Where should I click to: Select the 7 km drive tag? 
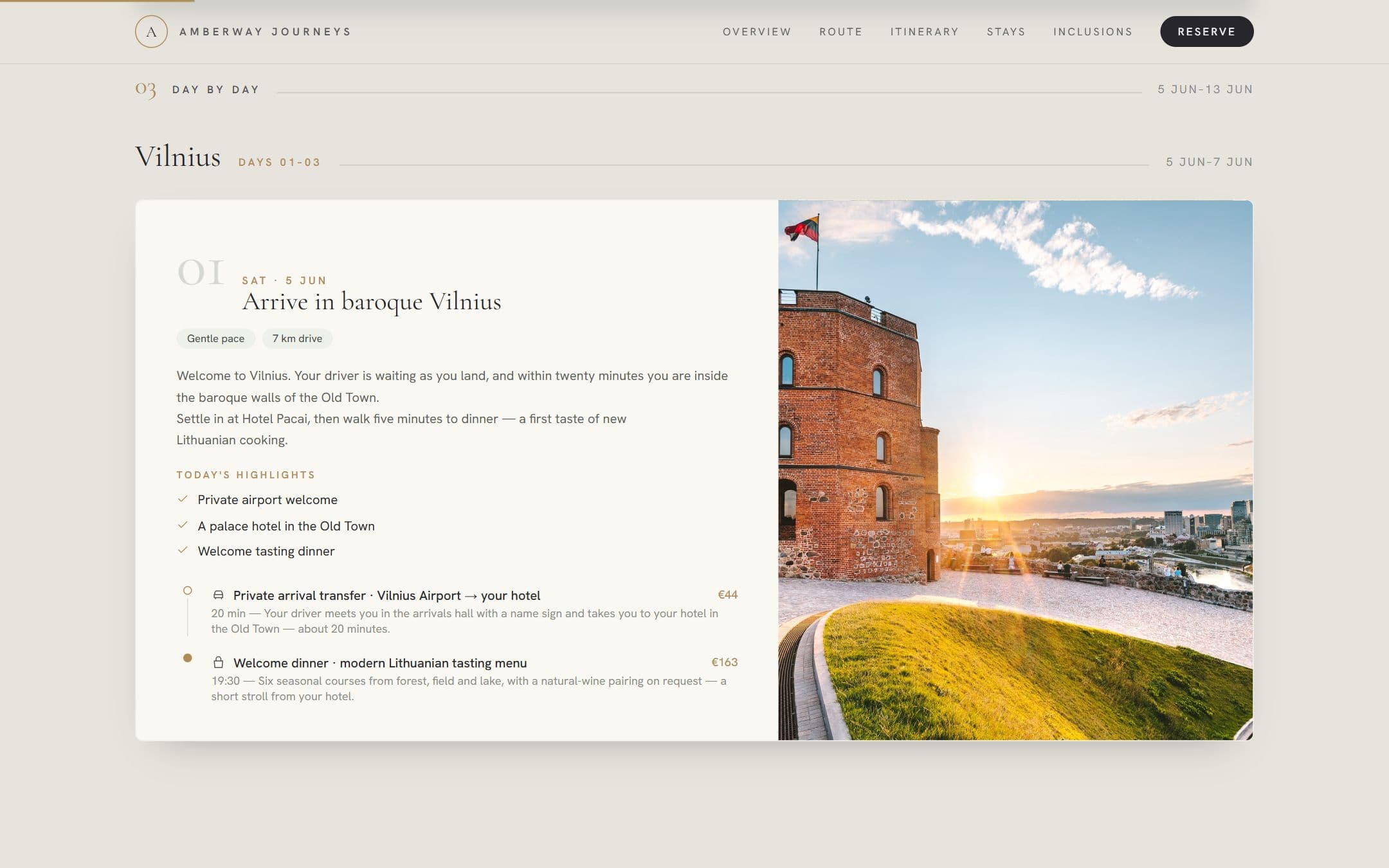pos(297,339)
